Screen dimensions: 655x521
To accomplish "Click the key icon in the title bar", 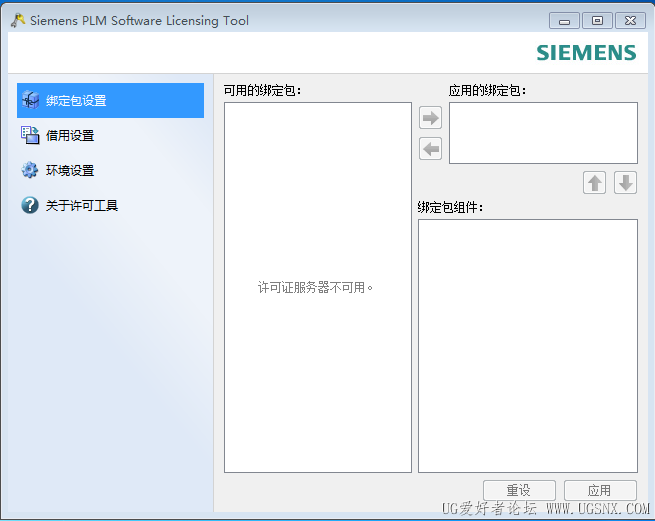I will click(x=18, y=20).
